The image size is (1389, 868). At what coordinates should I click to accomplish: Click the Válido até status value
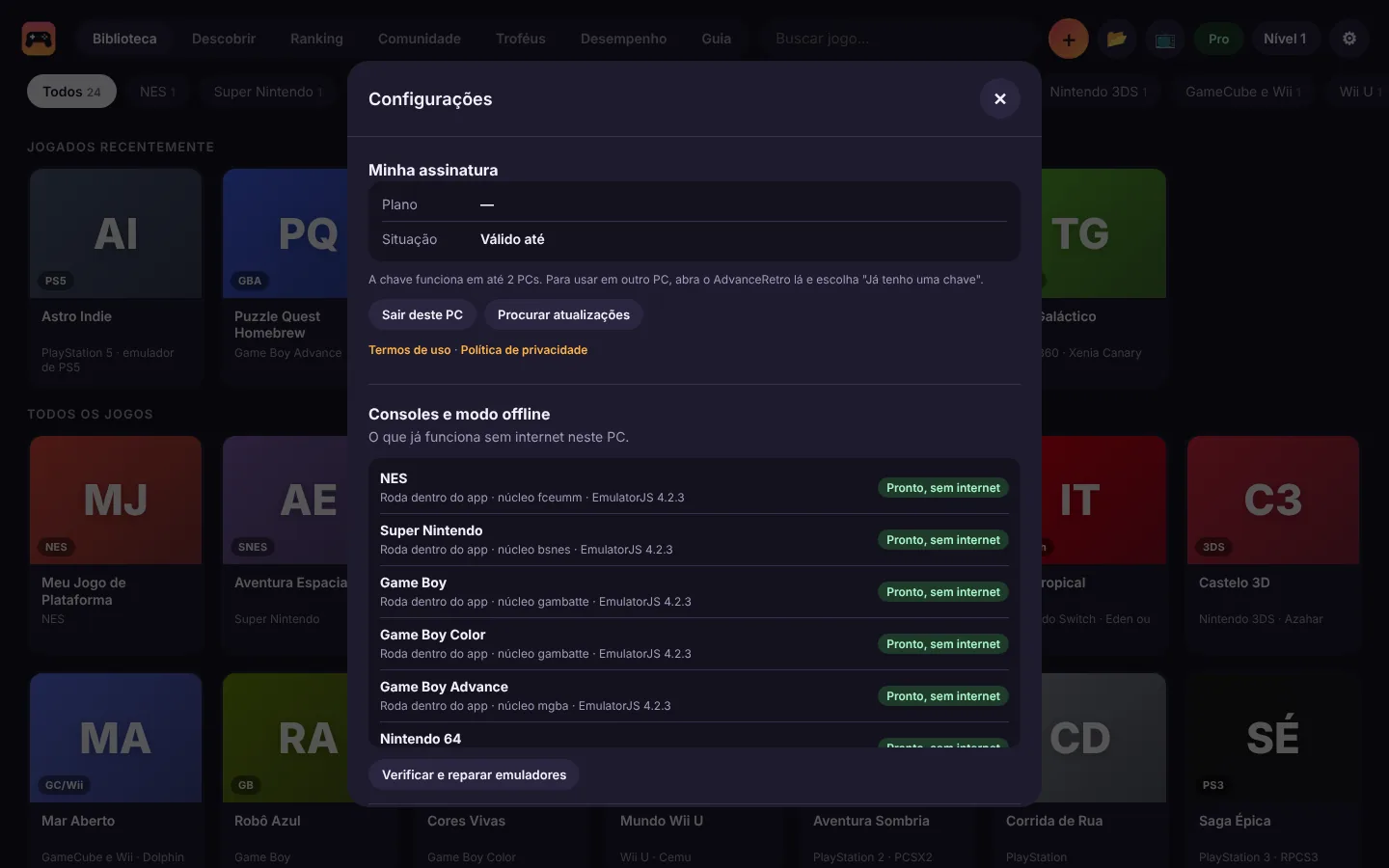(x=512, y=239)
